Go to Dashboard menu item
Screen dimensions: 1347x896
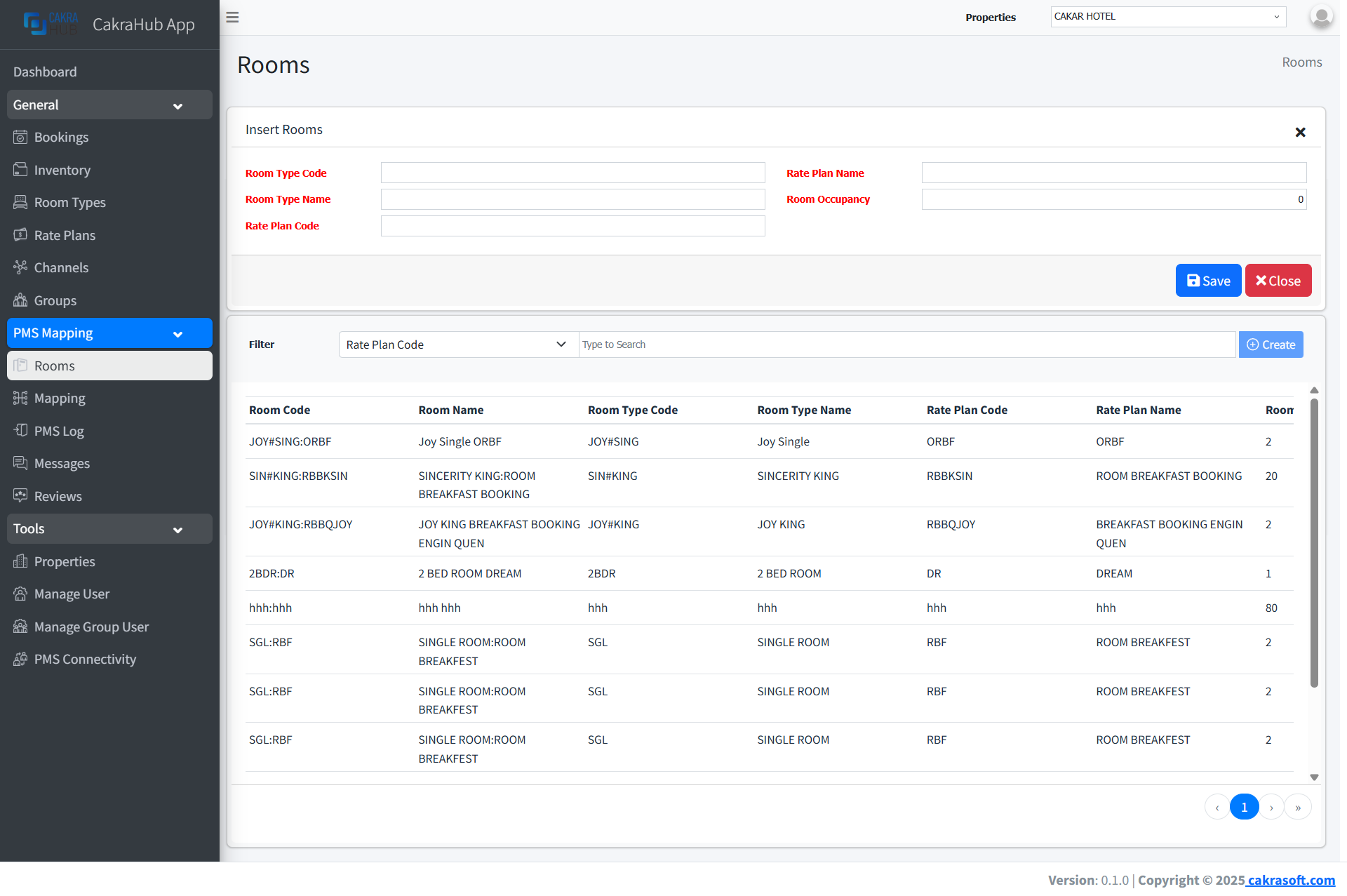(45, 72)
